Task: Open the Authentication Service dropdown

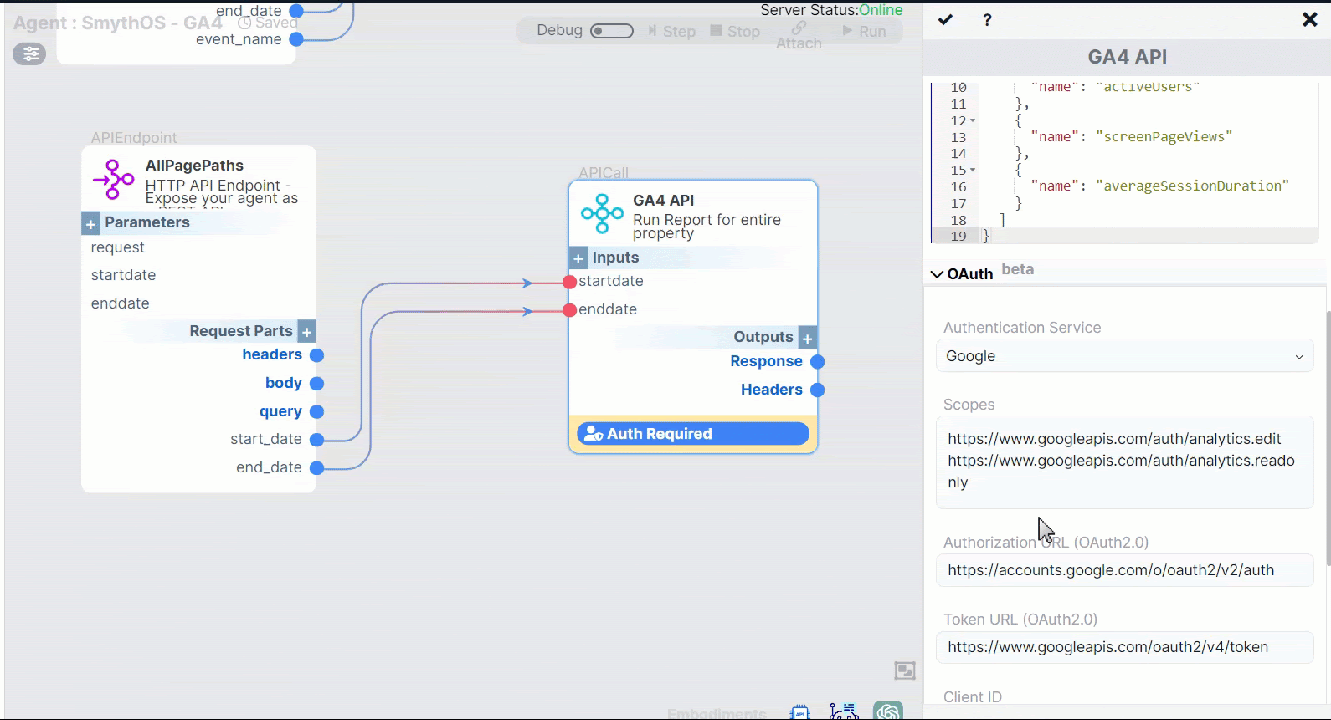Action: [1125, 356]
